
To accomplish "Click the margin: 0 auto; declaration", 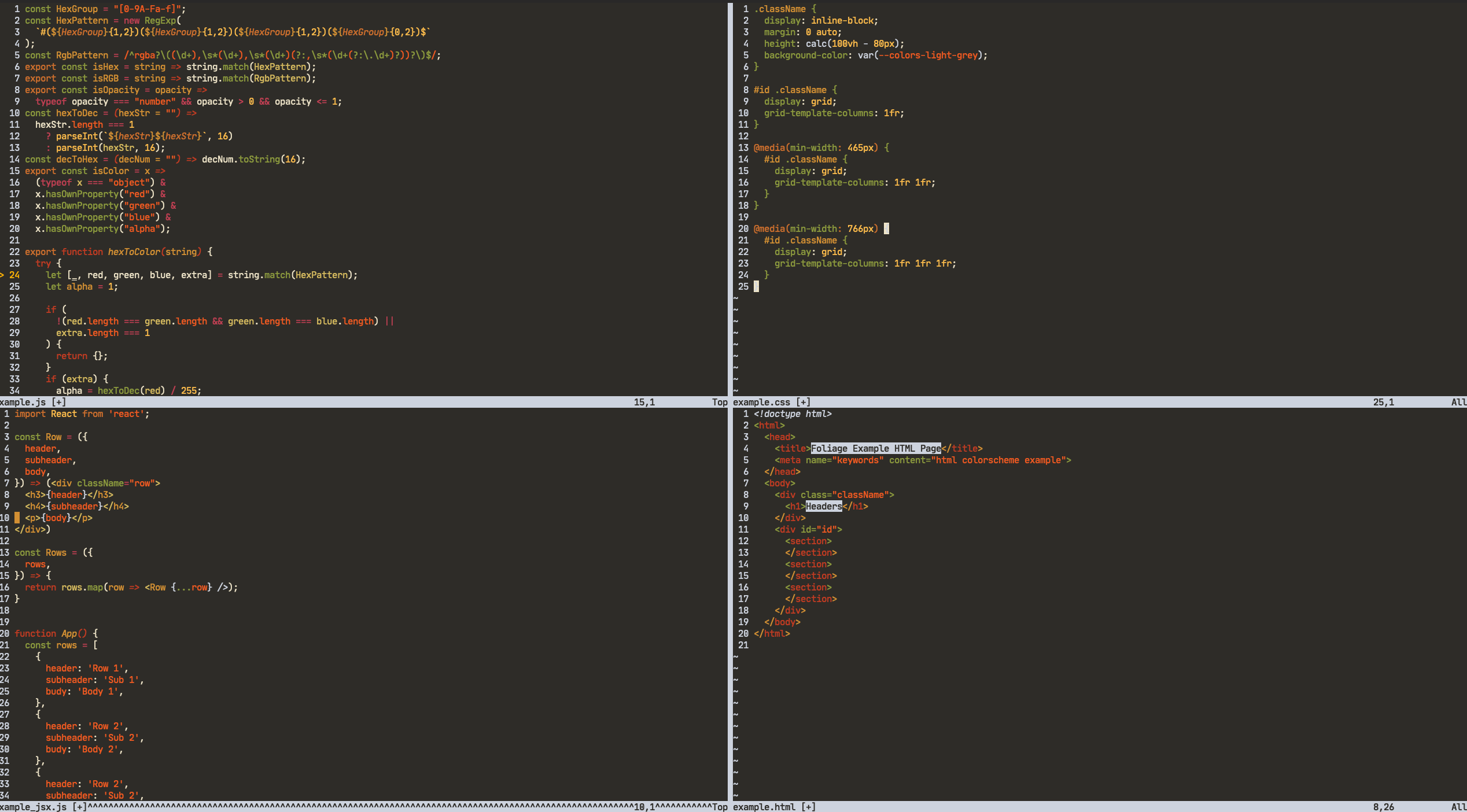I will [803, 32].
